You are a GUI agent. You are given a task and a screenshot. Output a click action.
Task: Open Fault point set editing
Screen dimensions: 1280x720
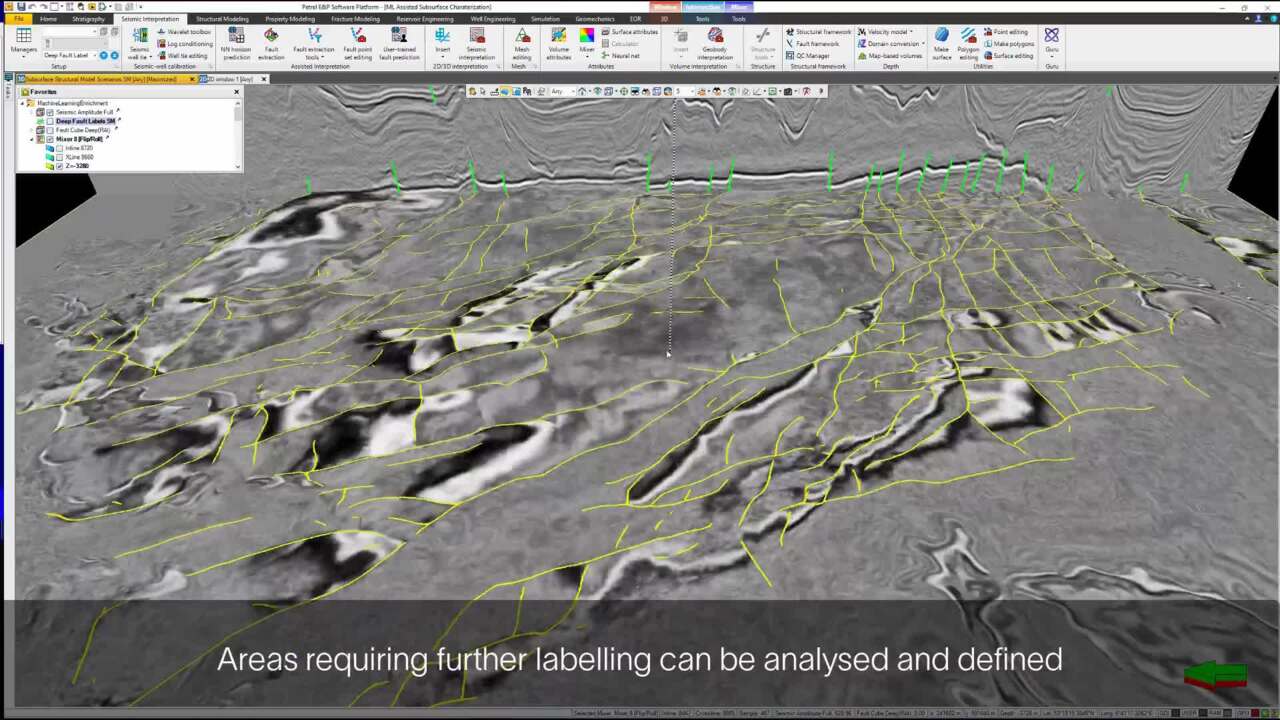click(x=357, y=44)
